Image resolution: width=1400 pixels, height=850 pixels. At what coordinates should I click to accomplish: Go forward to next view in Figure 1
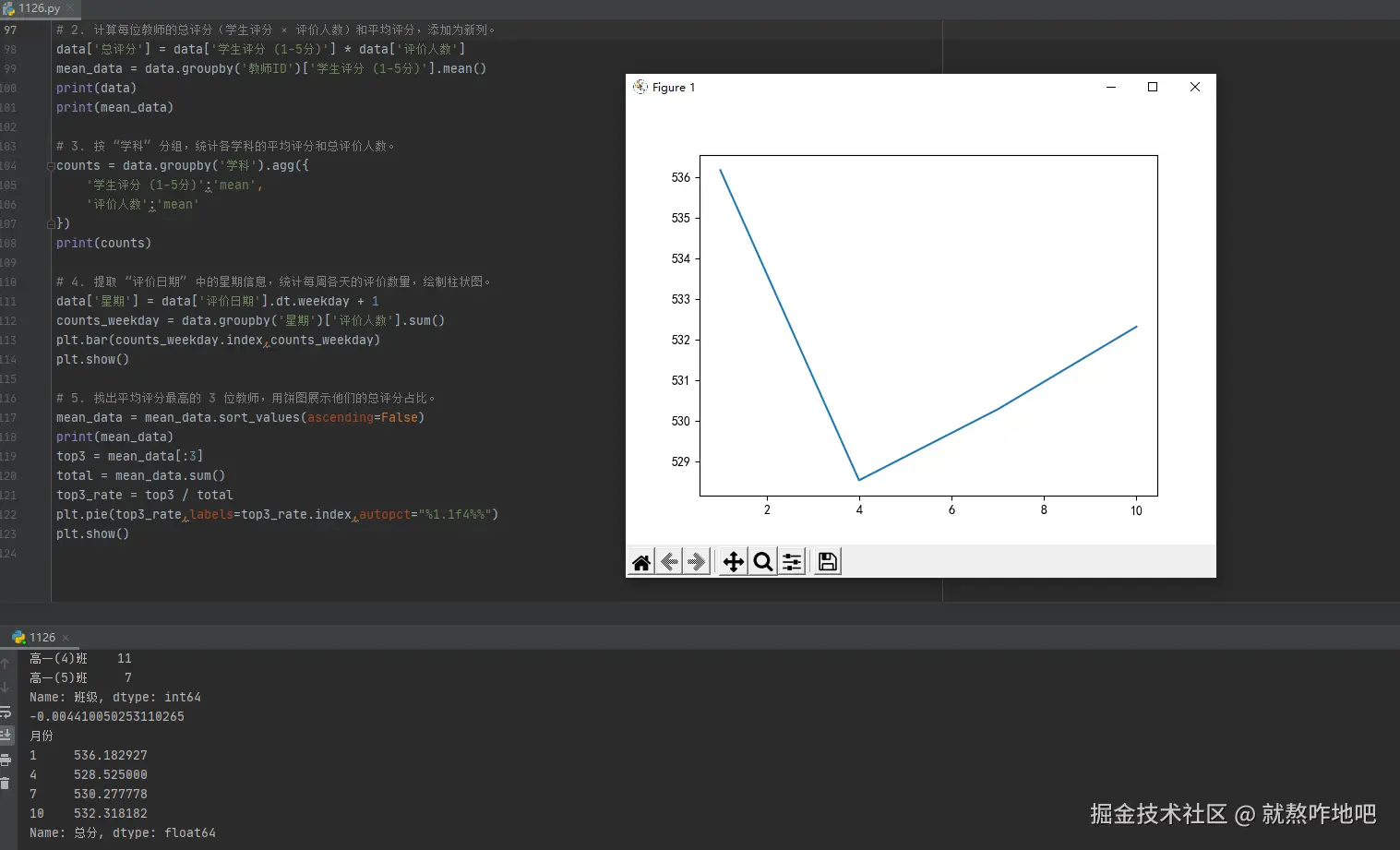[697, 561]
